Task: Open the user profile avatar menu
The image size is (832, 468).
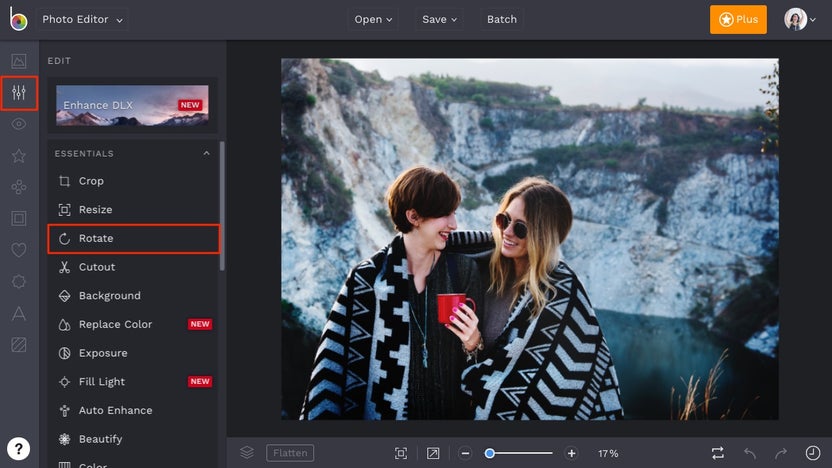Action: coord(800,20)
